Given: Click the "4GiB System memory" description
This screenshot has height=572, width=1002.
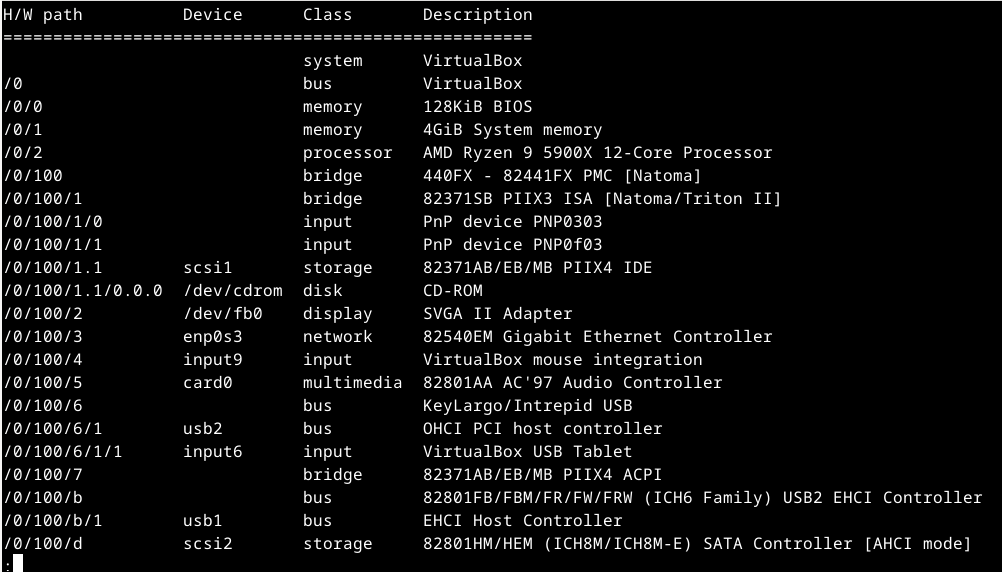Looking at the screenshot, I should point(512,130).
